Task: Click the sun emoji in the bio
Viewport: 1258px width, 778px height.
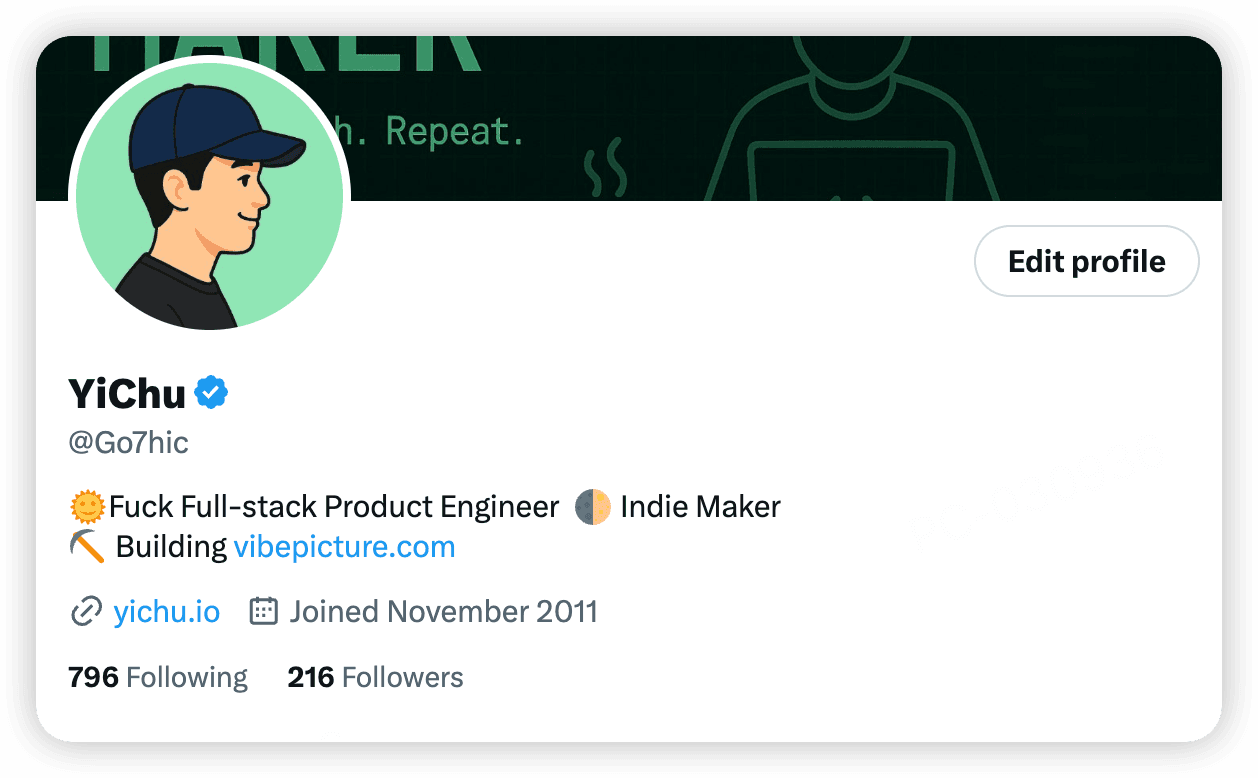Action: [86, 506]
